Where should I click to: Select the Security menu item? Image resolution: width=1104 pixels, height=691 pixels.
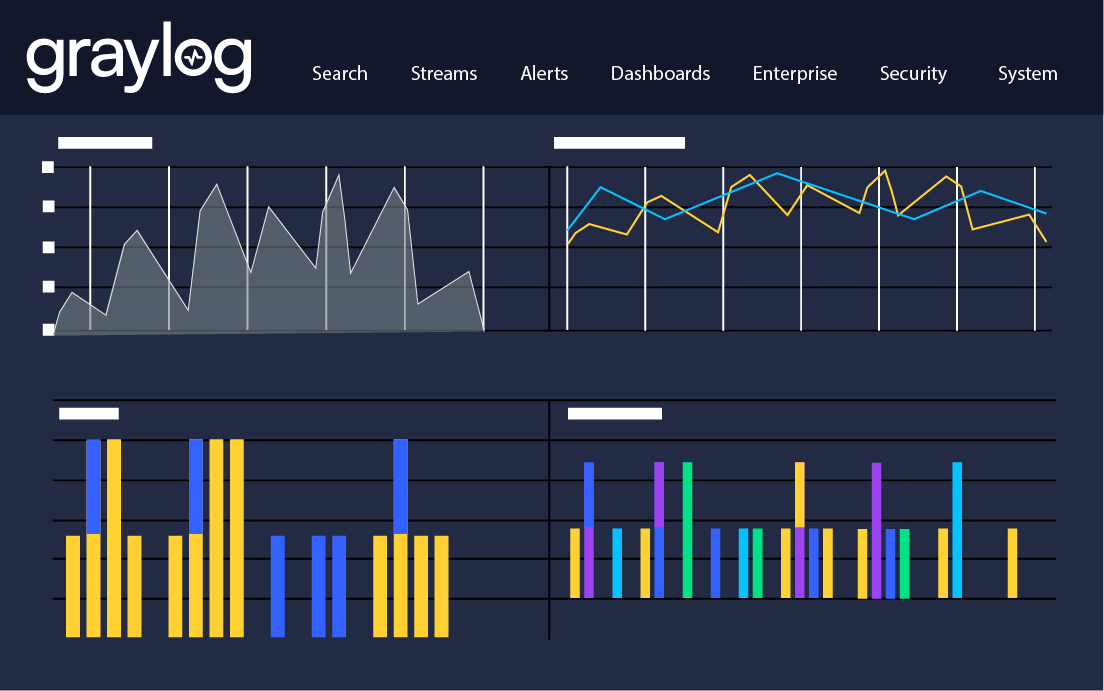pyautogui.click(x=913, y=74)
